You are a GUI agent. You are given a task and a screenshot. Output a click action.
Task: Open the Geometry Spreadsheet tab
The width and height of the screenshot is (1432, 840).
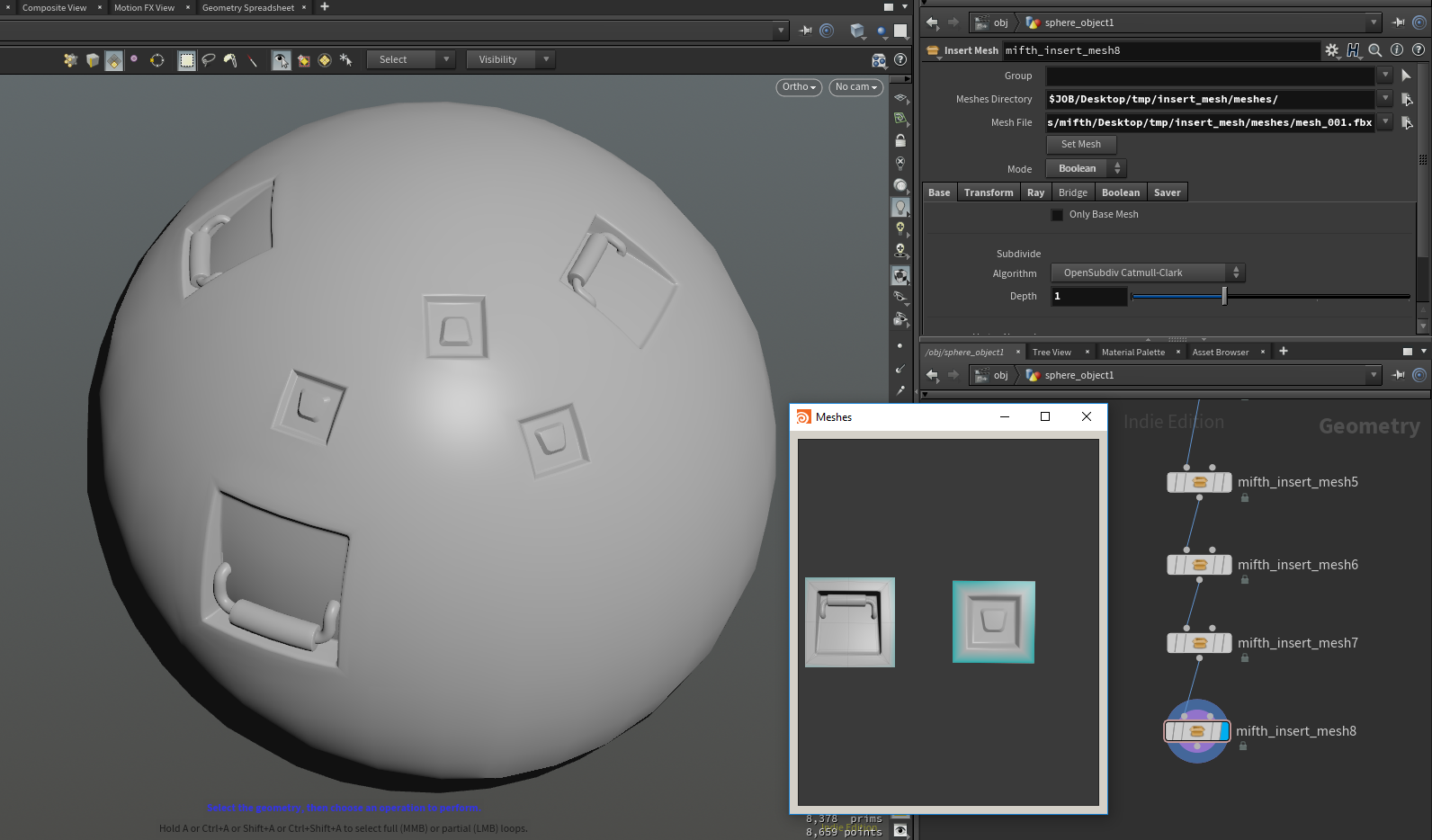point(248,7)
